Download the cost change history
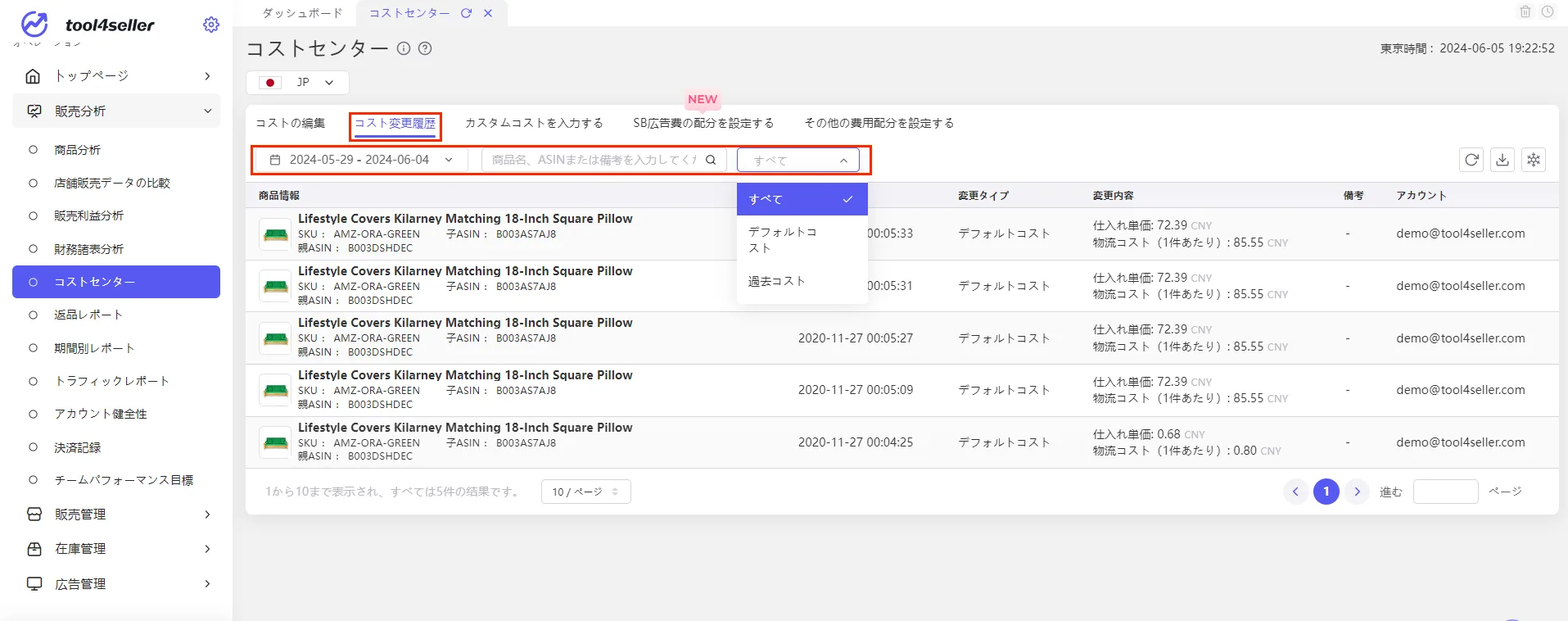The width and height of the screenshot is (1568, 621). [1502, 160]
